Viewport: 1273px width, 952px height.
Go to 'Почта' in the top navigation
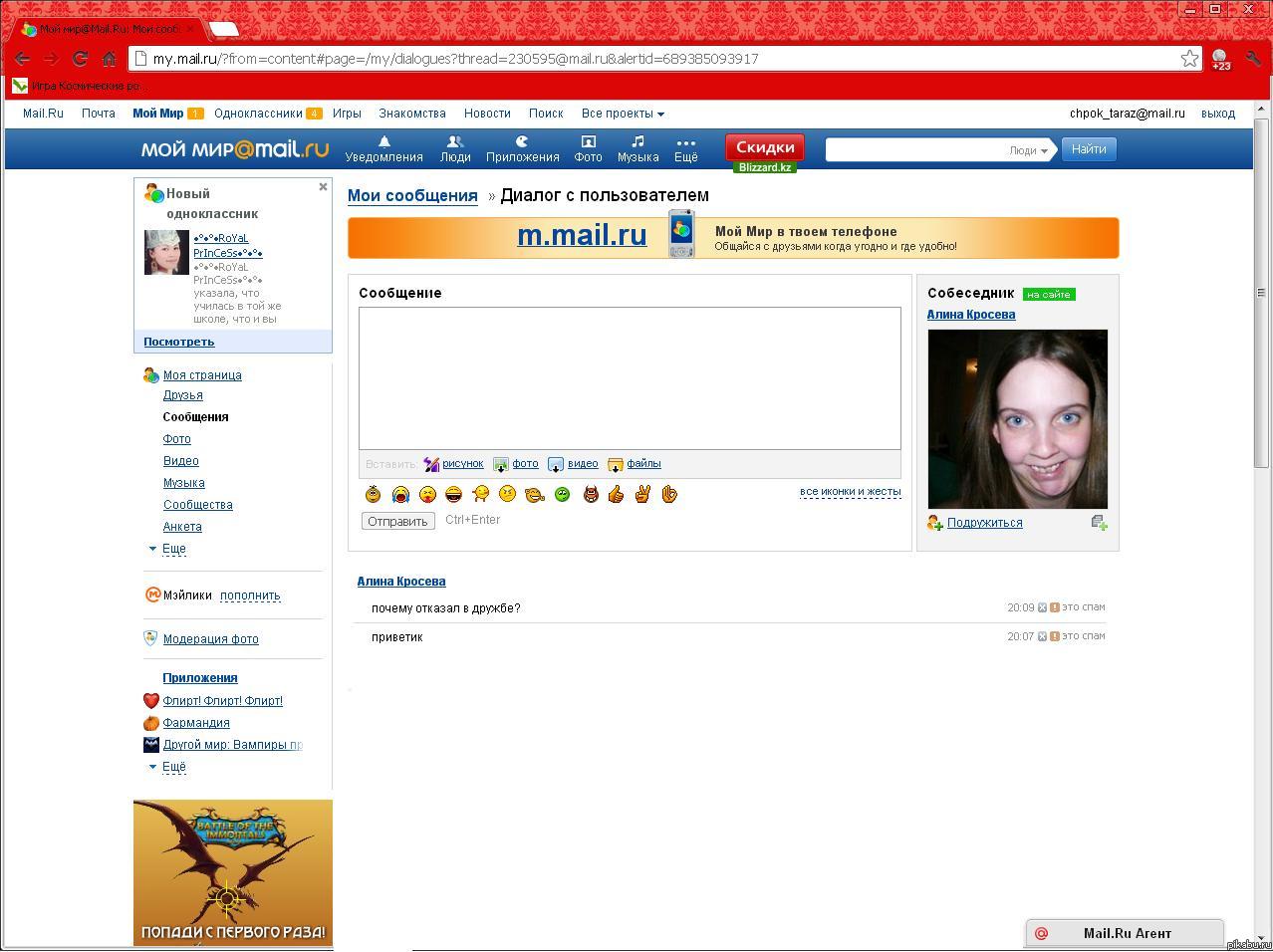point(98,114)
